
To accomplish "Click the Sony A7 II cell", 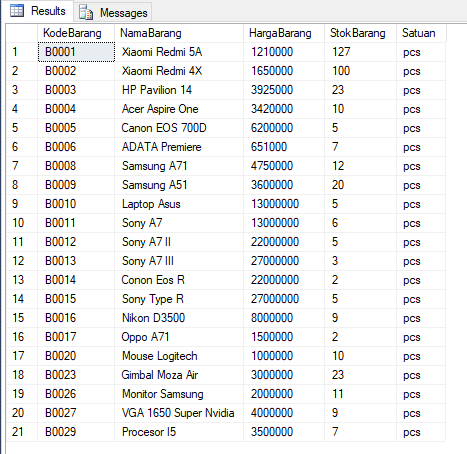I will [x=179, y=242].
